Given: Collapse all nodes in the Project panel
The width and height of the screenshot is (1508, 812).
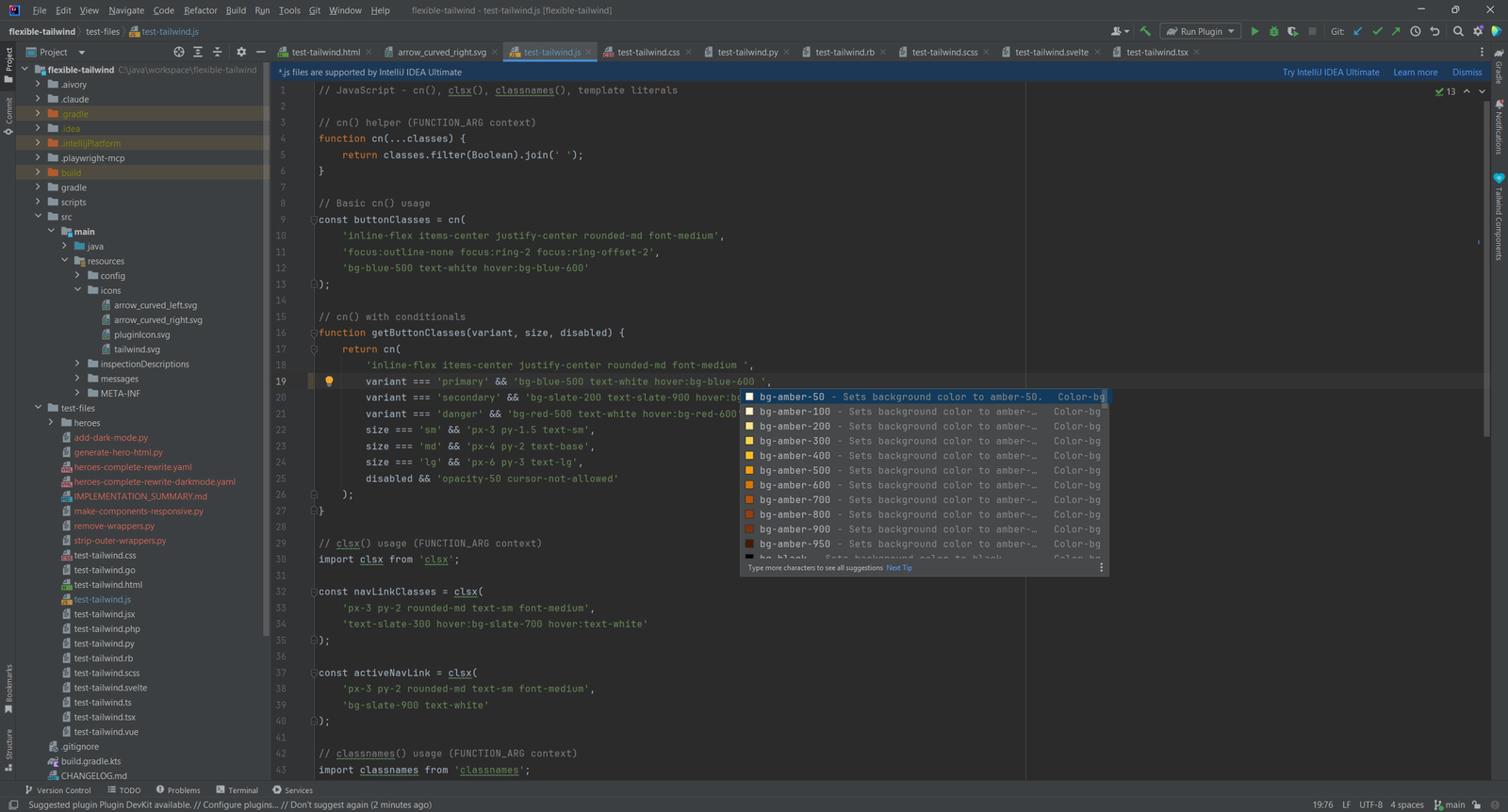Looking at the screenshot, I should coord(218,52).
